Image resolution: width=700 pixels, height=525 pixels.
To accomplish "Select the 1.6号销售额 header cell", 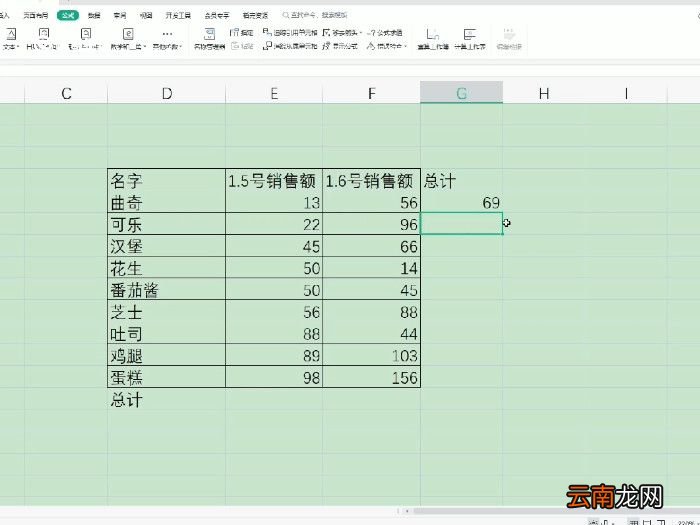I will coord(371,180).
